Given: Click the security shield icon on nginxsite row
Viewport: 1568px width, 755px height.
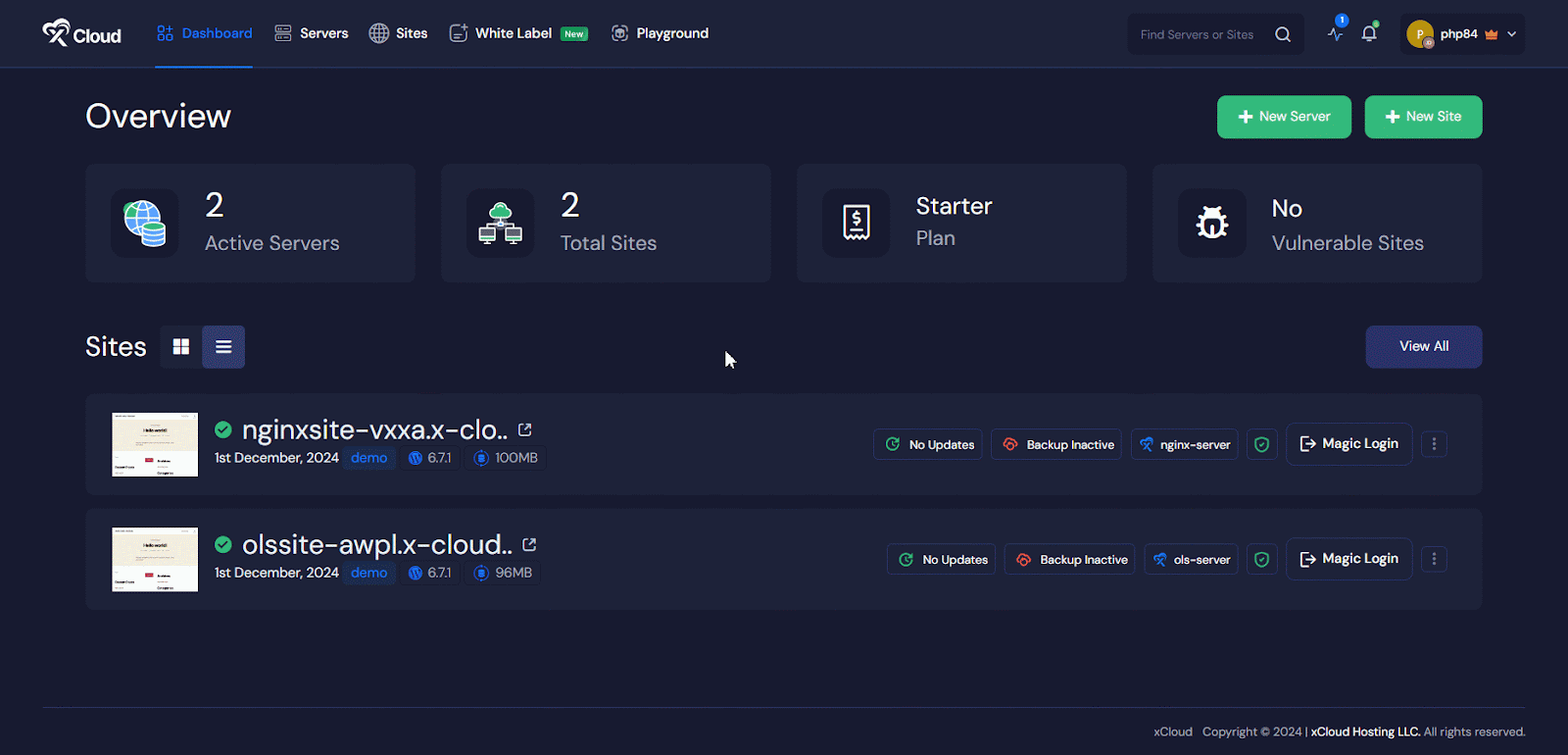Looking at the screenshot, I should tap(1262, 444).
